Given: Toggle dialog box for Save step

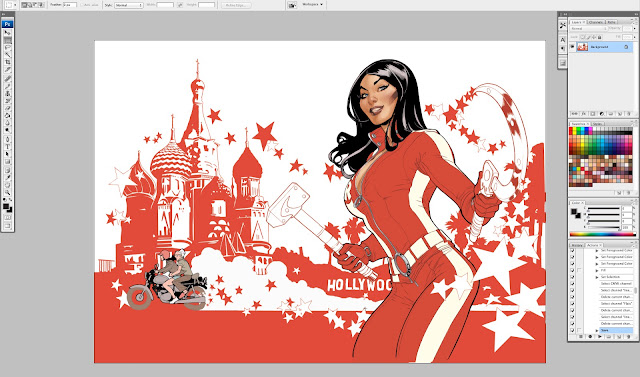Looking at the screenshot, I should [579, 330].
